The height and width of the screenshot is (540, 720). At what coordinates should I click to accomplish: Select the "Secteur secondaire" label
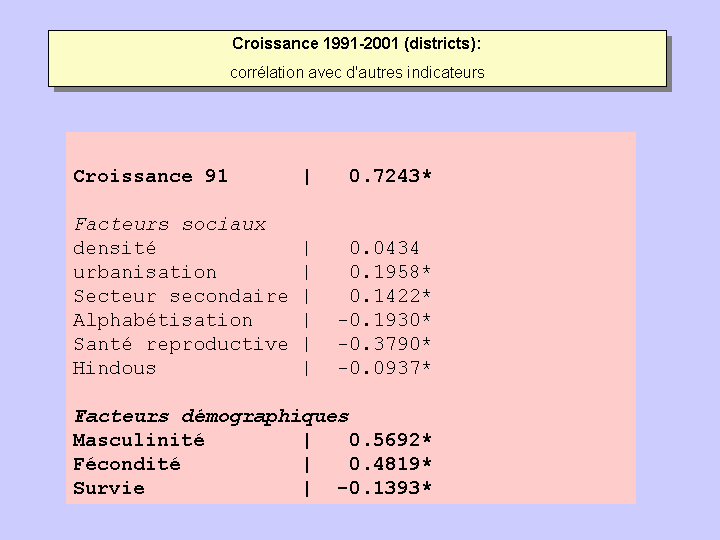[180, 297]
